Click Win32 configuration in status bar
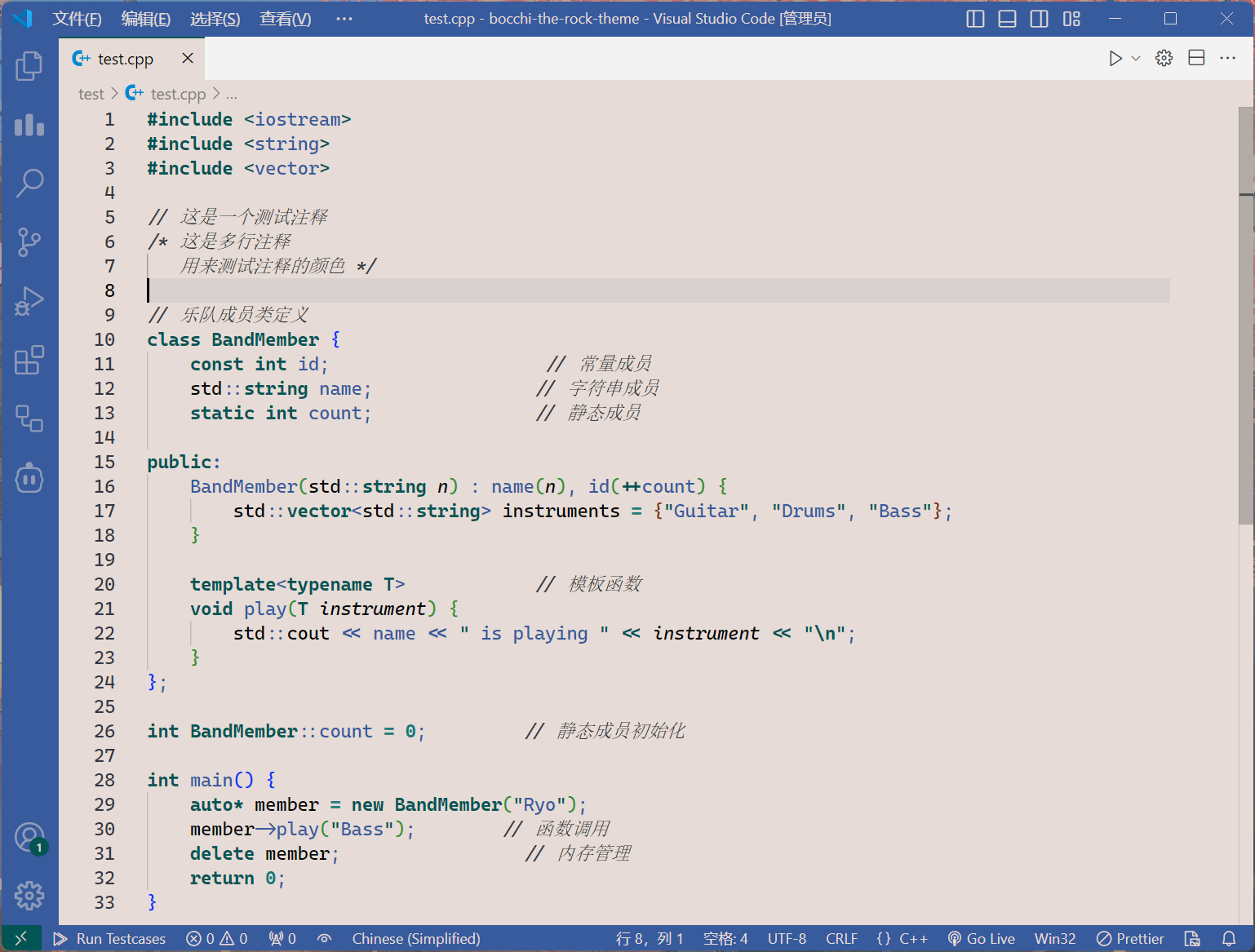The height and width of the screenshot is (952, 1255). coord(1055,939)
